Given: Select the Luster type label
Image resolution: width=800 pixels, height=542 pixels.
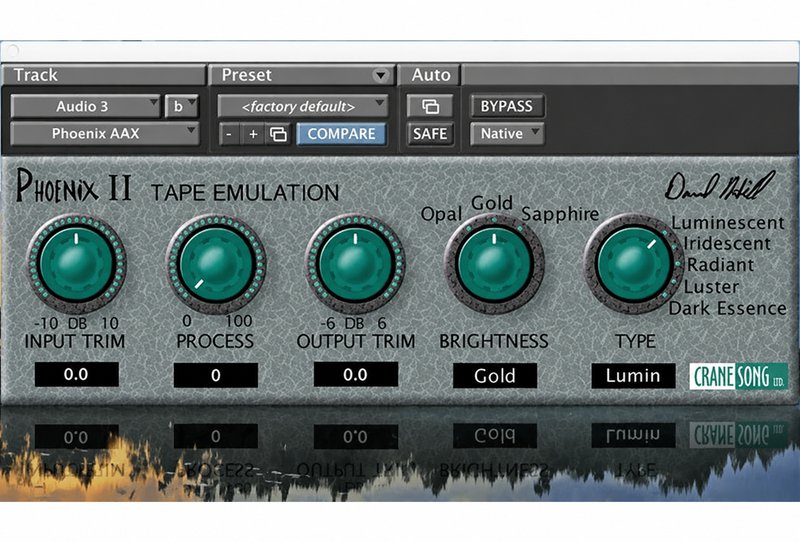Looking at the screenshot, I should [x=711, y=287].
